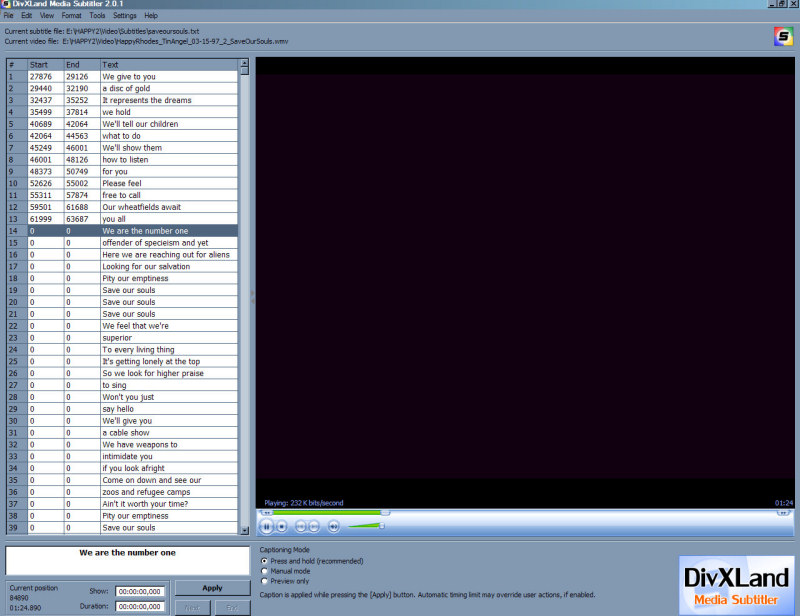This screenshot has width=800, height=616.
Task: Open the Help menu
Action: pyautogui.click(x=151, y=15)
